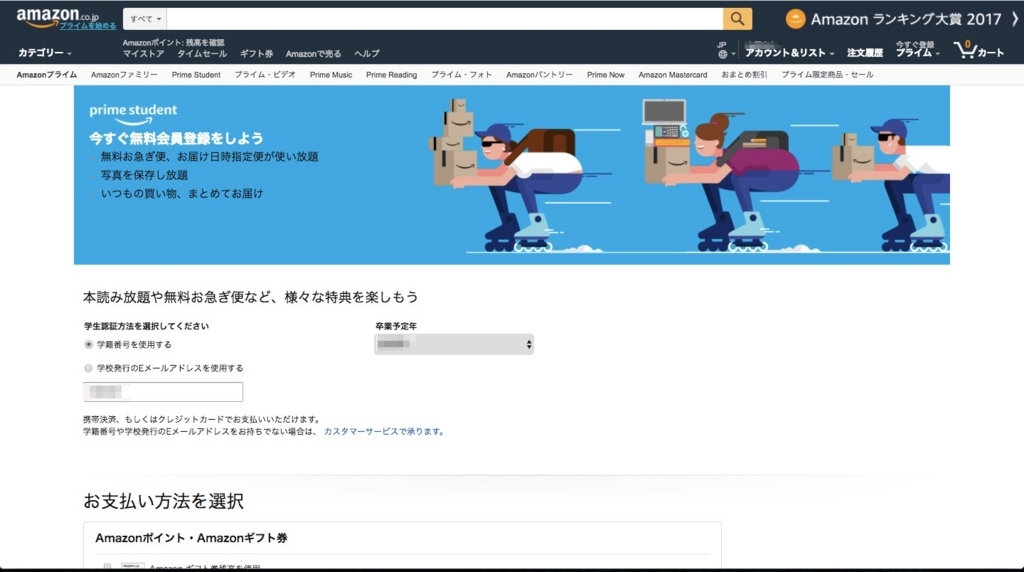The image size is (1024, 572).
Task: Open the 卒業予定年 graduation year dropdown
Action: pos(454,344)
